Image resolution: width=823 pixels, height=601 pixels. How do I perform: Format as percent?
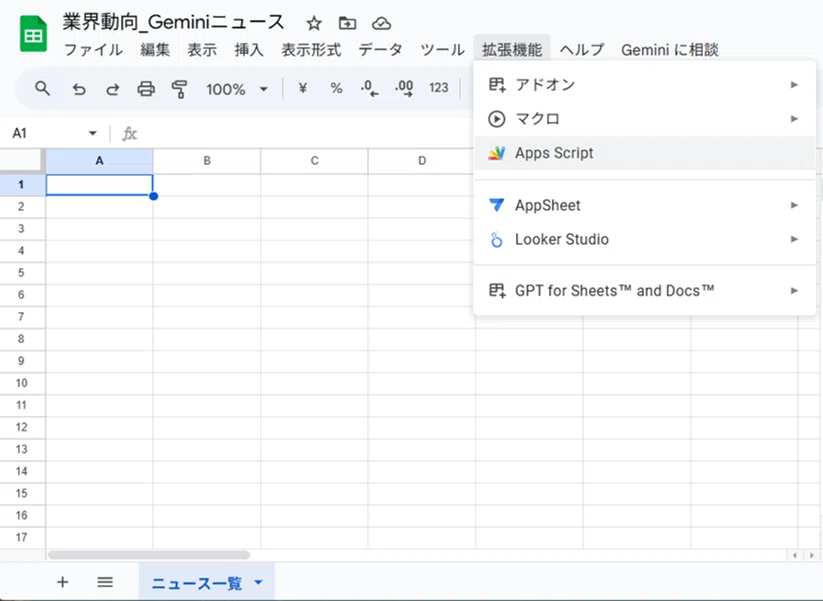tap(336, 88)
